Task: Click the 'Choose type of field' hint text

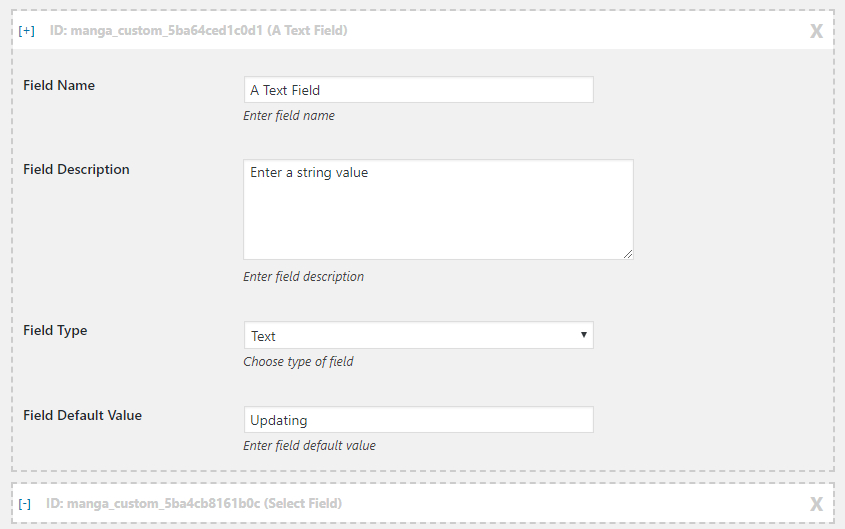Action: [298, 361]
